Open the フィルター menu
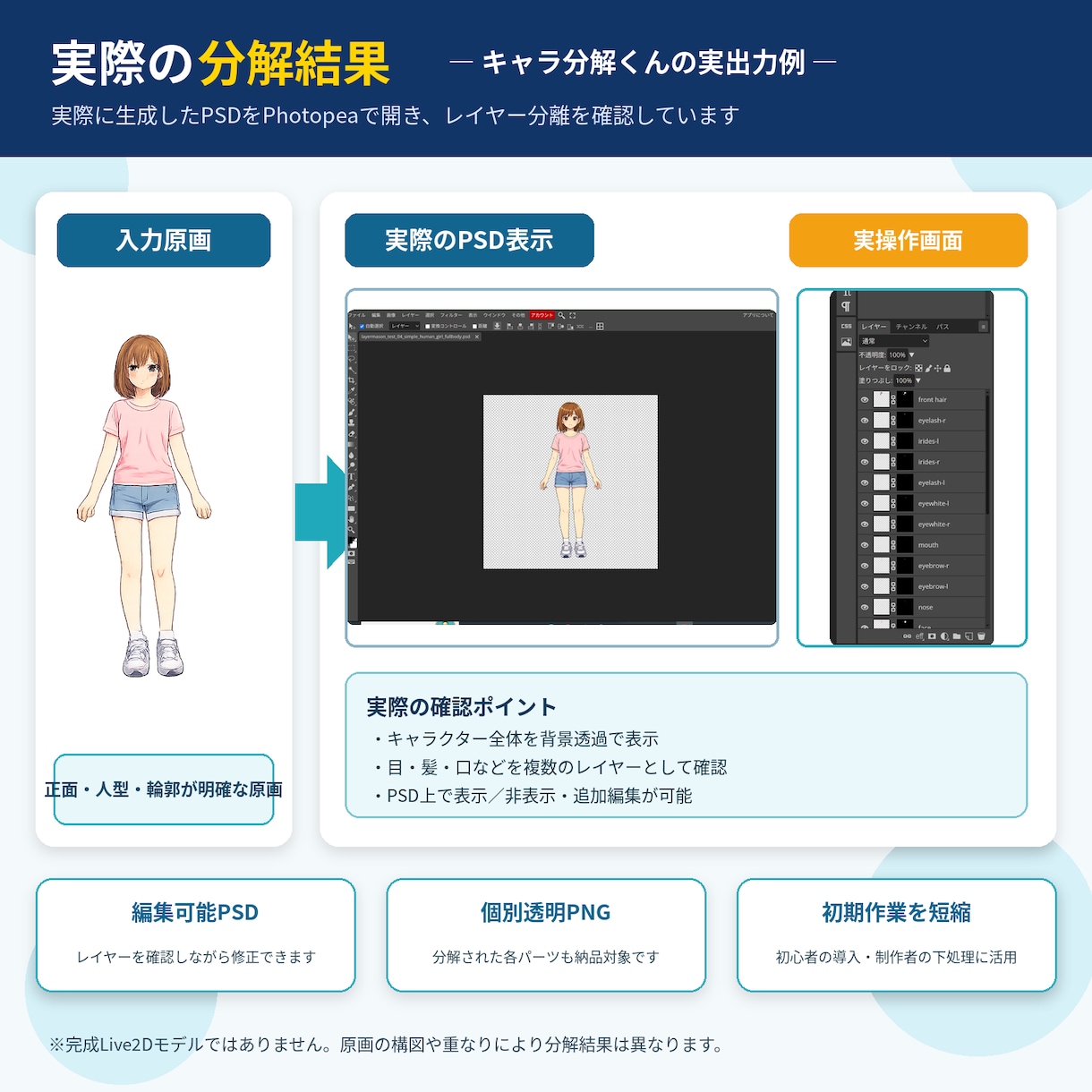This screenshot has height=1092, width=1092. (451, 315)
